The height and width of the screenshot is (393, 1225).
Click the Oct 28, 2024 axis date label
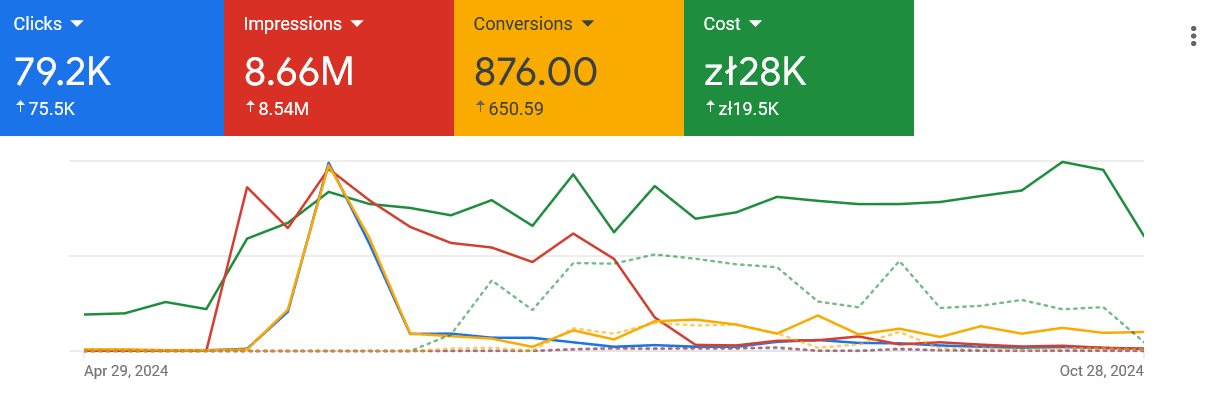click(1101, 371)
